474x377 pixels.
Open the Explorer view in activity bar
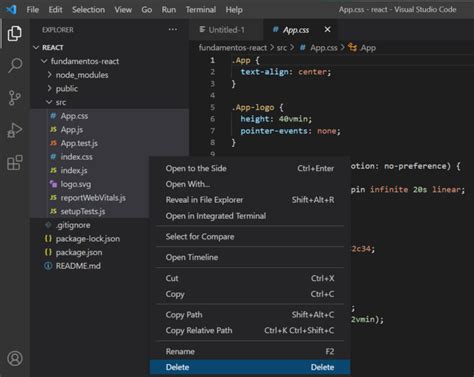15,33
